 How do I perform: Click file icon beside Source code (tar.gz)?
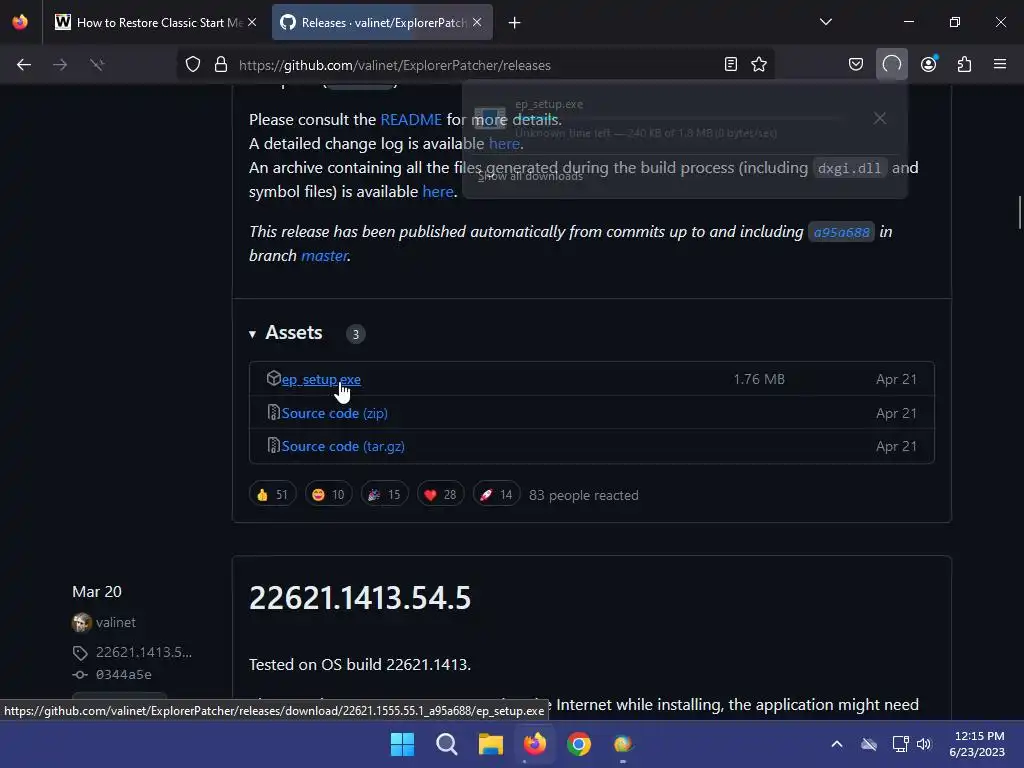click(274, 445)
